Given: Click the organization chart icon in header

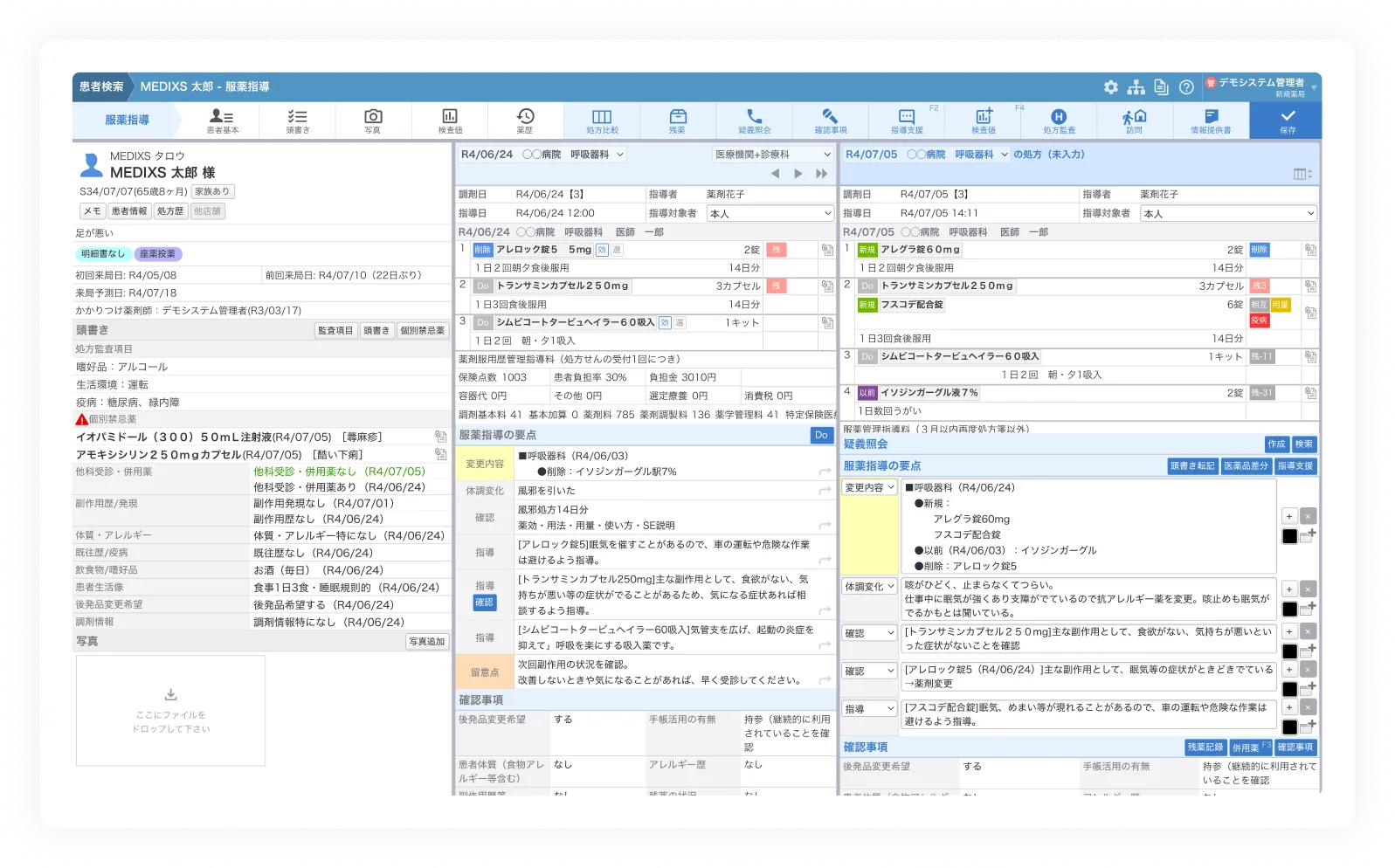Looking at the screenshot, I should 1136,87.
